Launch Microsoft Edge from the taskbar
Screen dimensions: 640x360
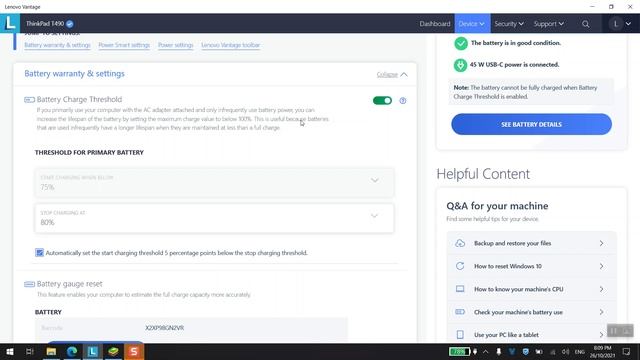72,351
